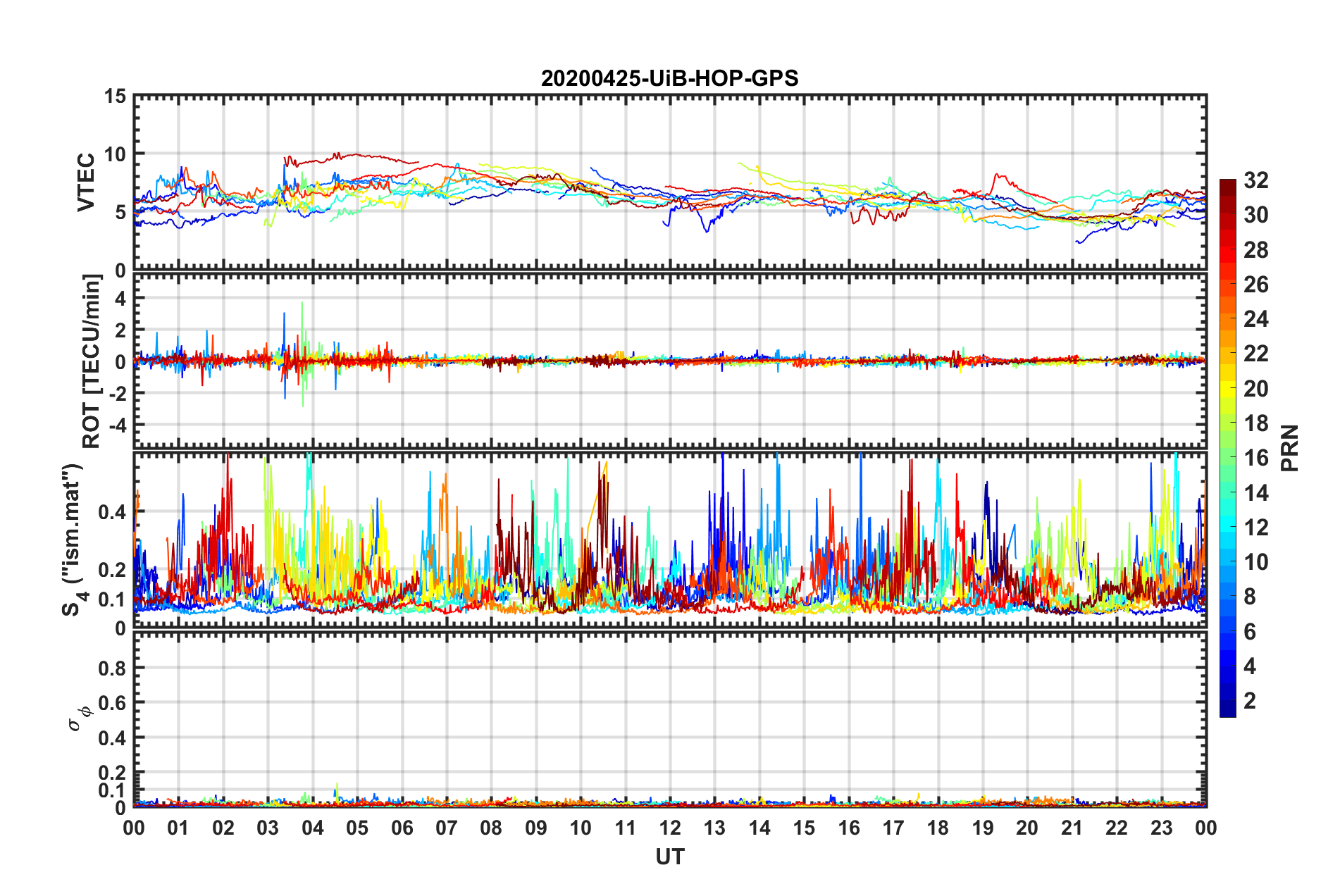Image resolution: width=1340 pixels, height=896 pixels.
Task: Select the colorbar tick label 16
Action: click(x=1255, y=458)
